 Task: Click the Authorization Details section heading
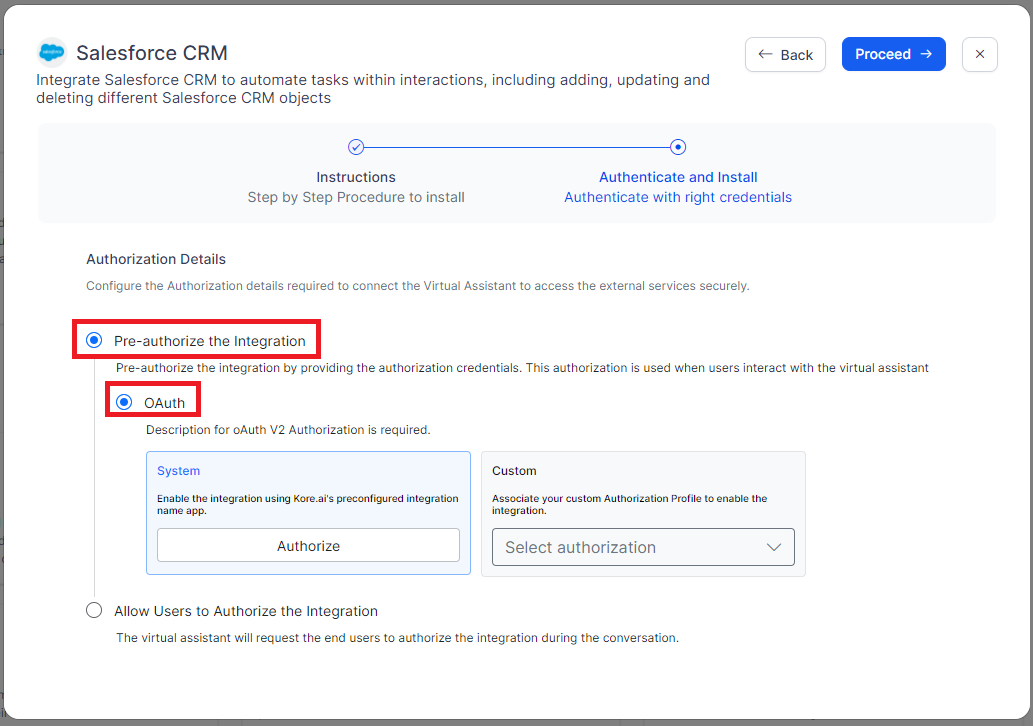click(156, 259)
